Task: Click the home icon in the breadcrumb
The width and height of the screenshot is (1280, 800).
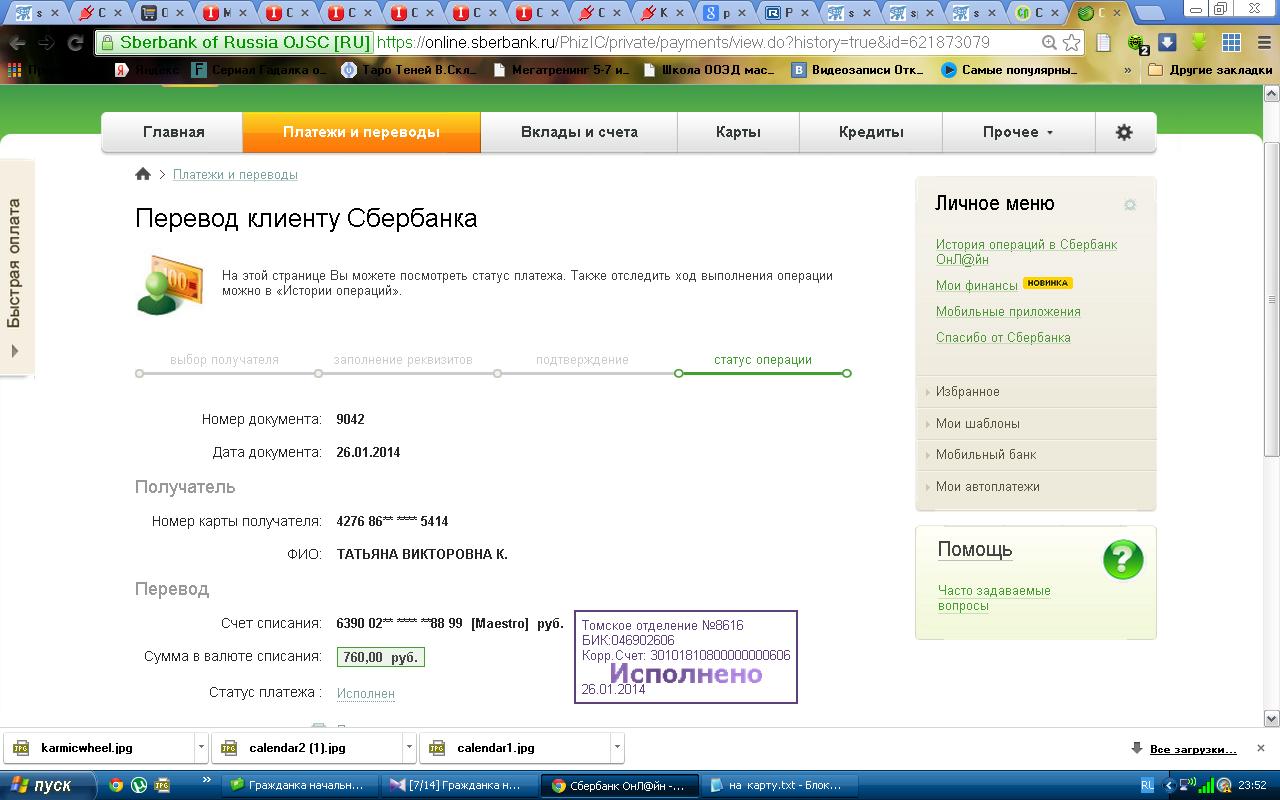Action: click(x=143, y=174)
